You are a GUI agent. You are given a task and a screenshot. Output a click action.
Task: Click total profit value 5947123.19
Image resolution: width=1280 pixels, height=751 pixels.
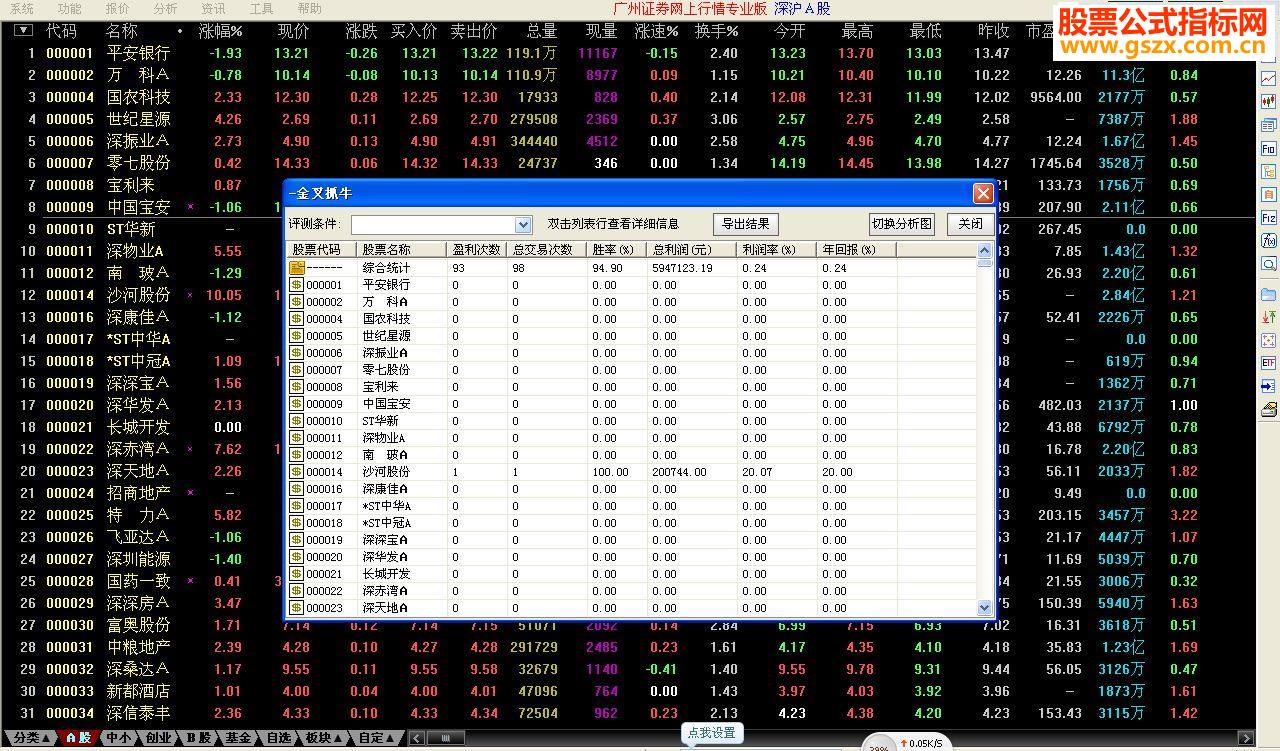tap(683, 268)
